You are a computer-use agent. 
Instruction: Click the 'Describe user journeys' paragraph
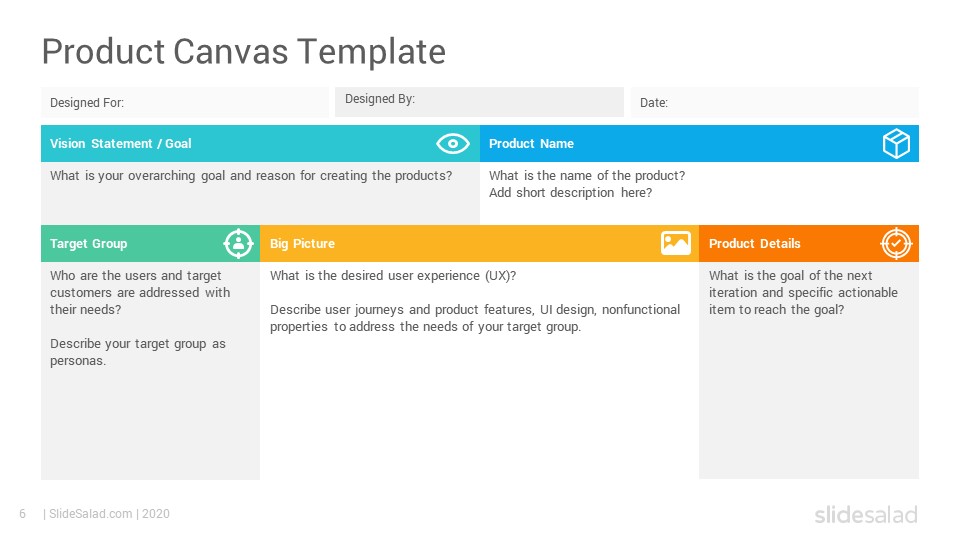(x=474, y=318)
